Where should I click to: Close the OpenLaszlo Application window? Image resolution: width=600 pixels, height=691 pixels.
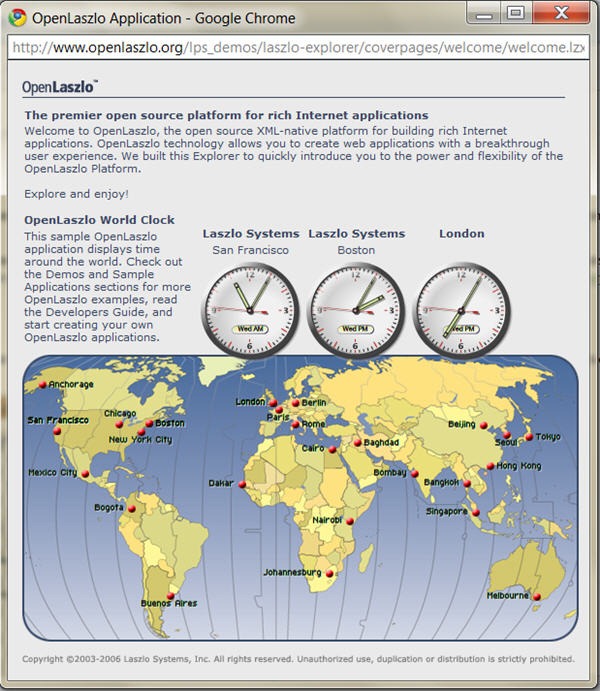click(x=561, y=13)
